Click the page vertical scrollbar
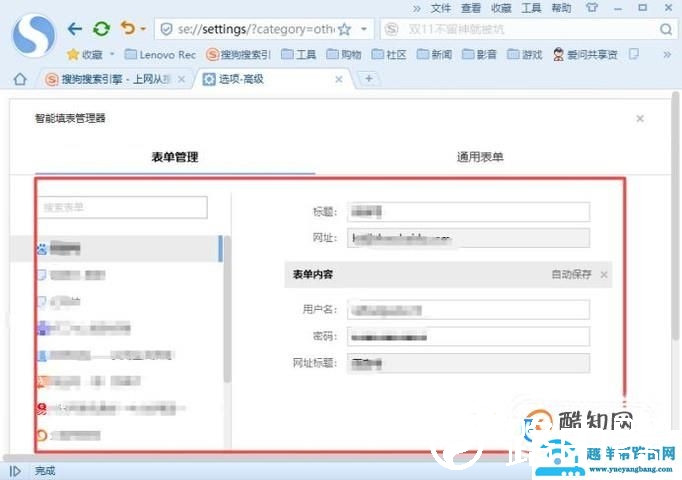 675,216
